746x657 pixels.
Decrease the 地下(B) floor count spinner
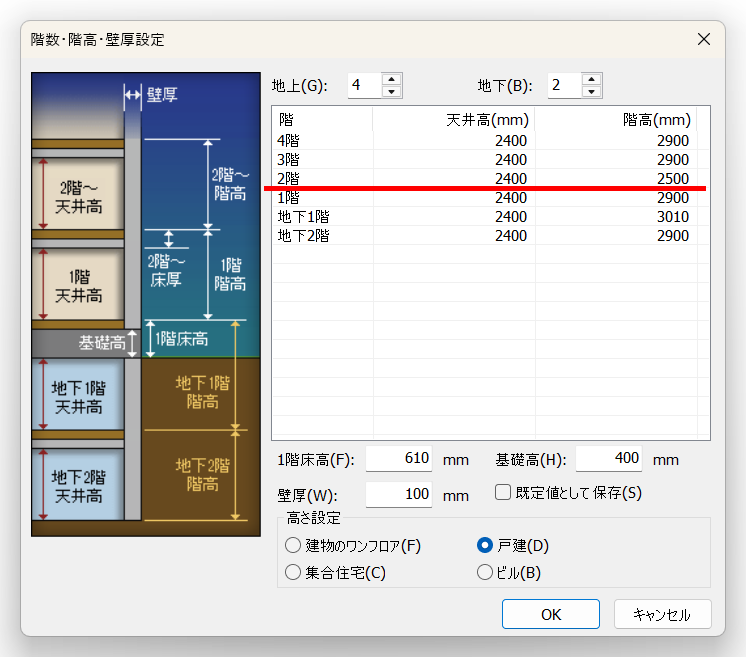[x=592, y=91]
